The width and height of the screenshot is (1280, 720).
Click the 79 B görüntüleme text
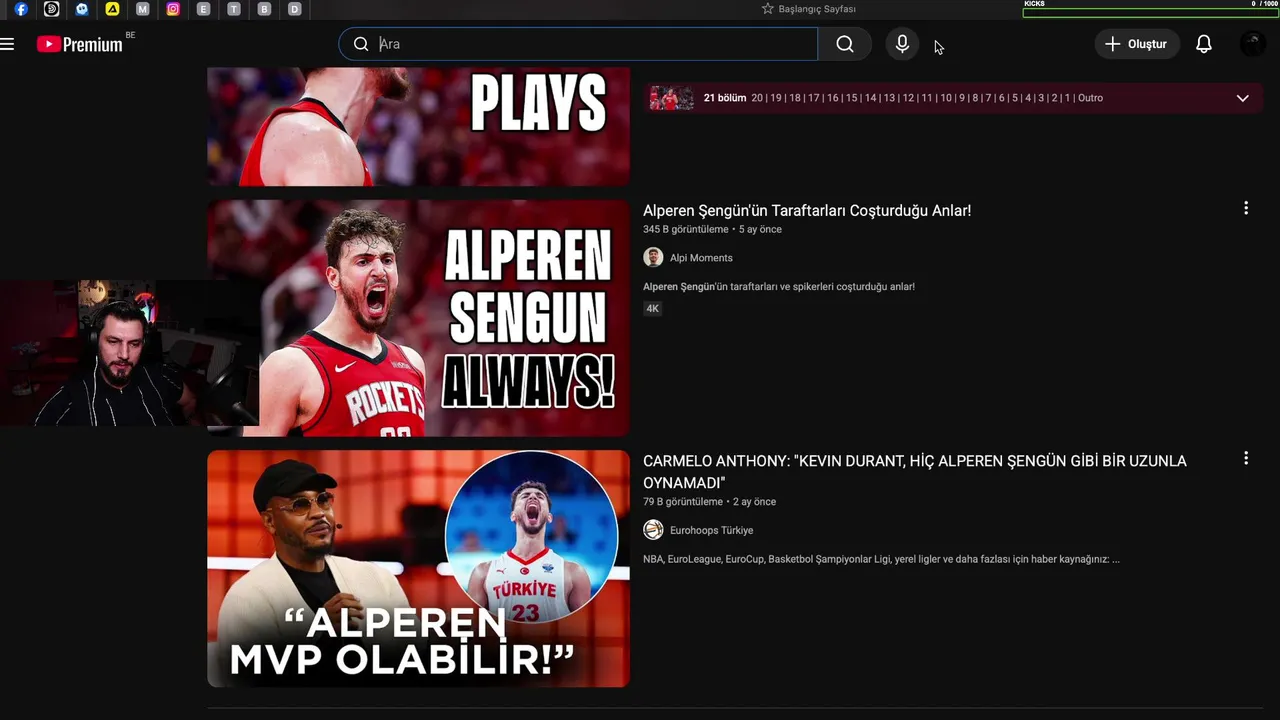point(683,502)
